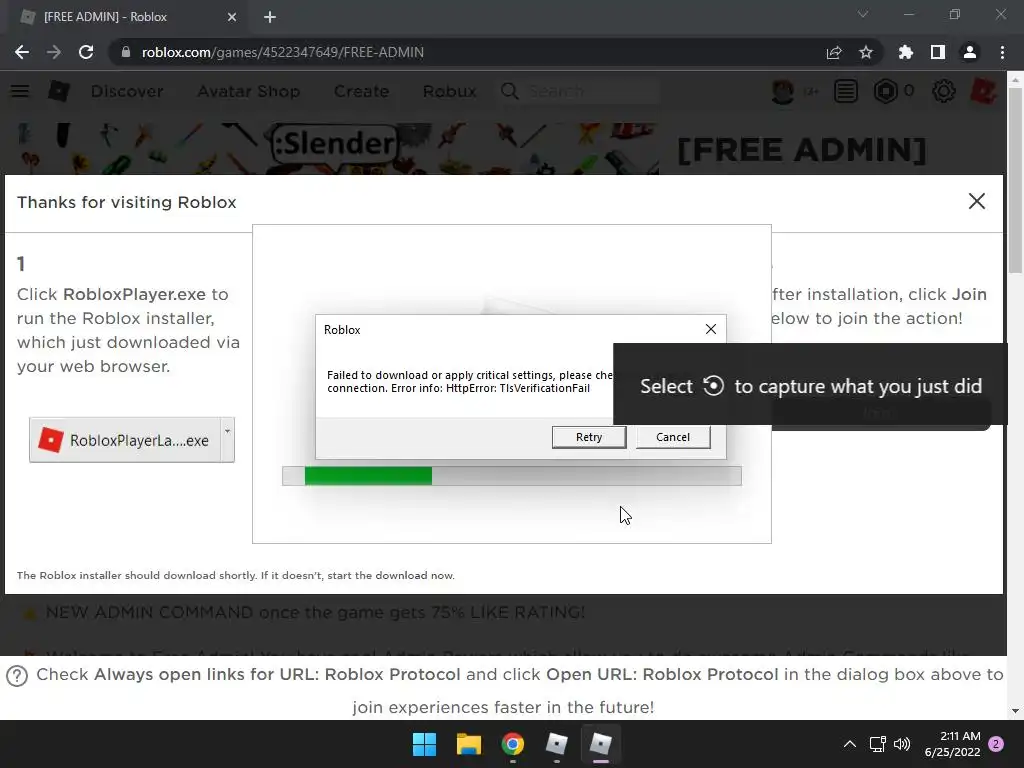Go forward using browser forward arrow
This screenshot has width=1024, height=768.
point(54,52)
